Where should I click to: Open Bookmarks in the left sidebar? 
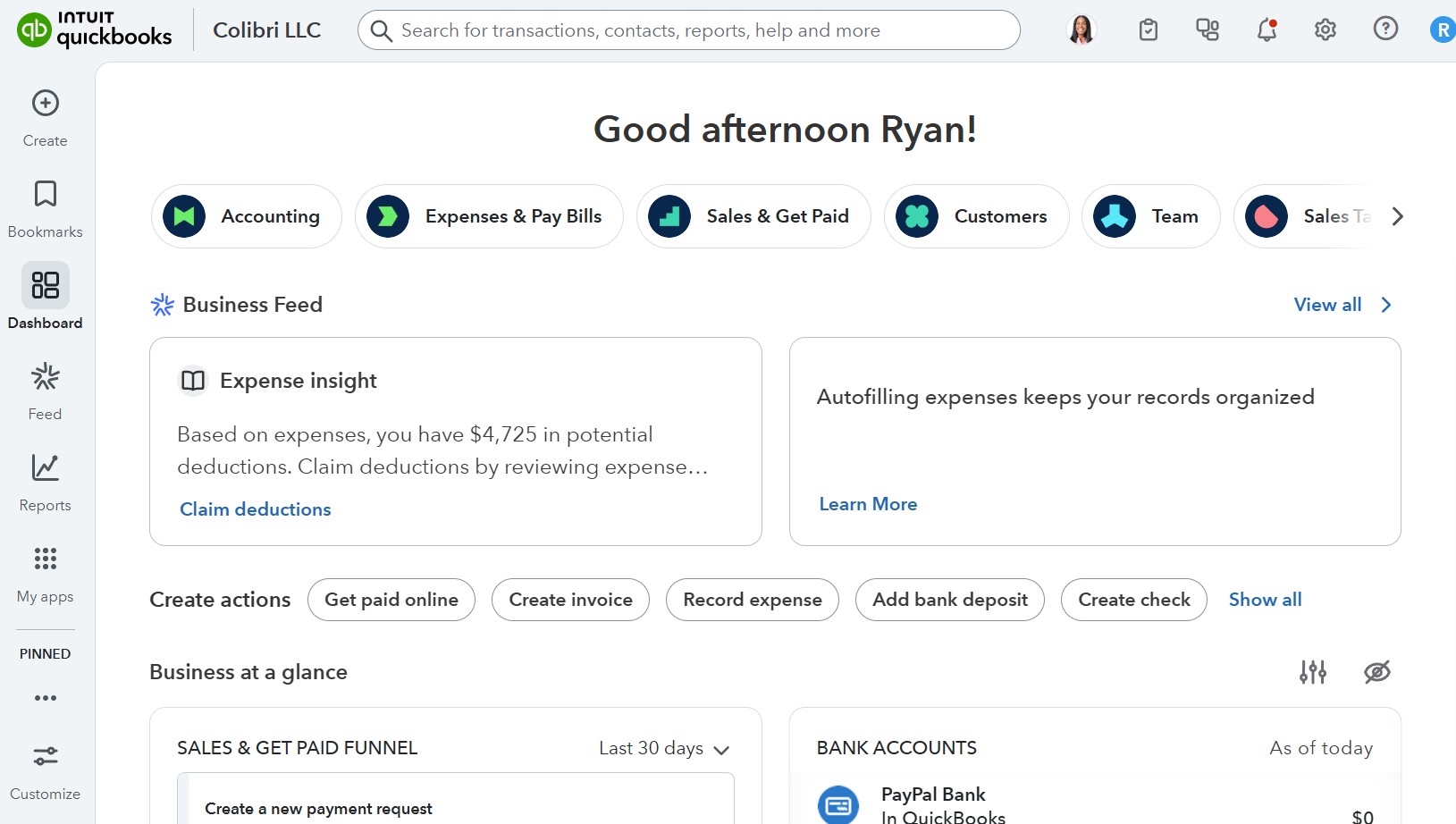click(46, 208)
